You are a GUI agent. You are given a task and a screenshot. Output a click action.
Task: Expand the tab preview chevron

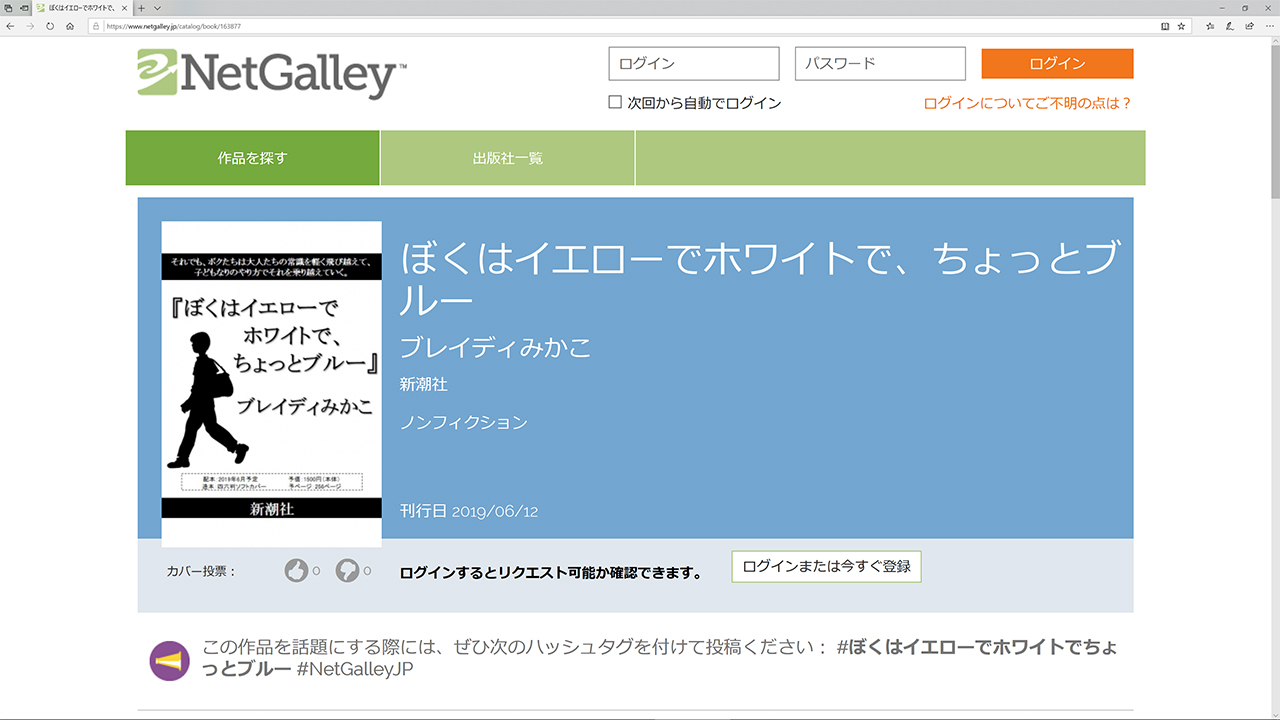coord(157,7)
